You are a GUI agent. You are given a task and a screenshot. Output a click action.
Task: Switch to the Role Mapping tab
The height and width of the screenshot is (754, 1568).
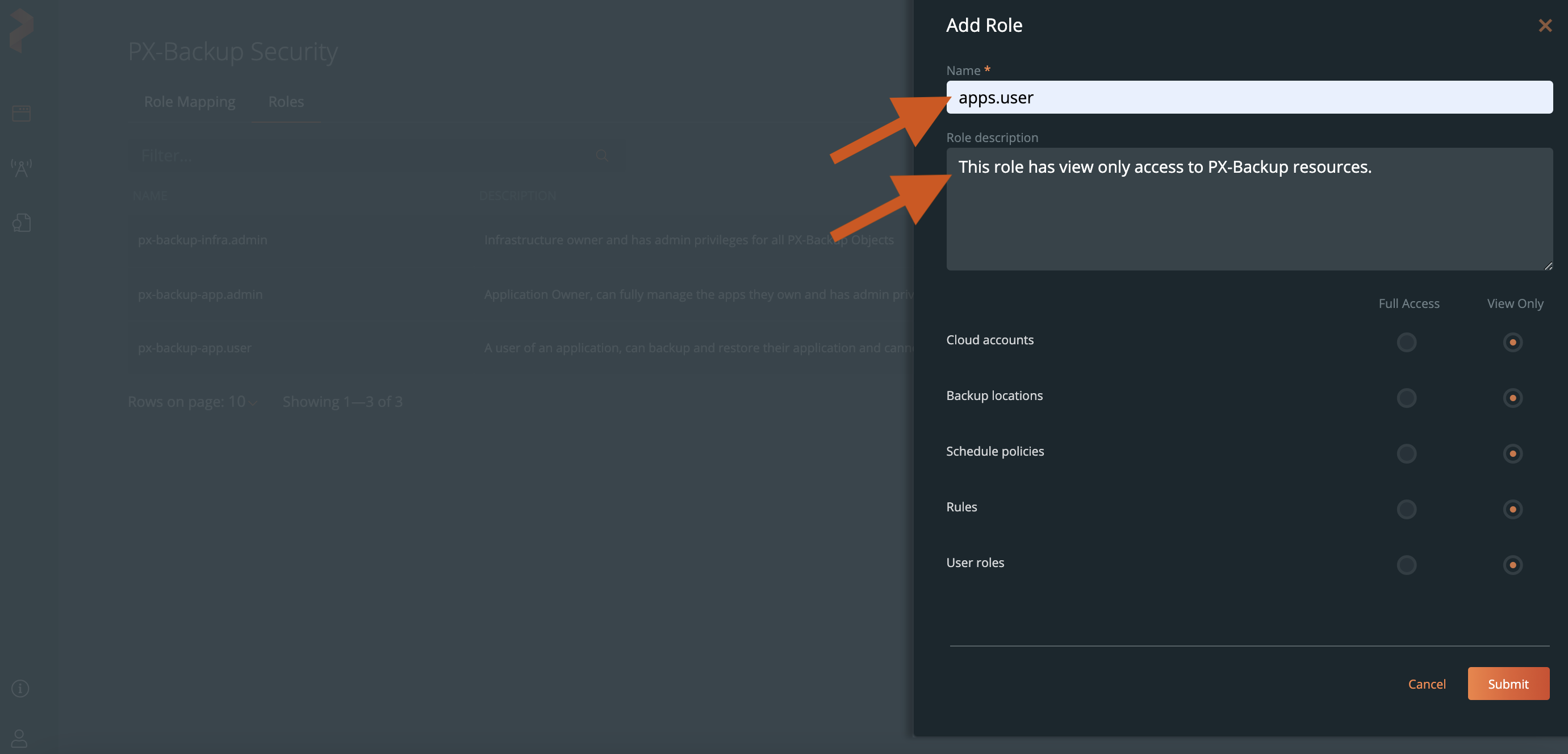coord(189,102)
